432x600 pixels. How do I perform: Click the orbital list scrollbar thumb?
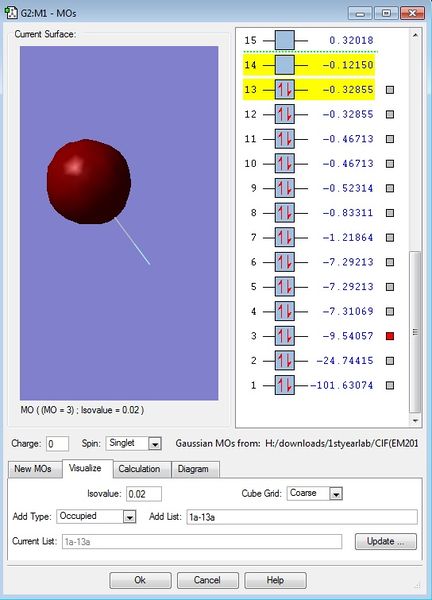point(415,332)
